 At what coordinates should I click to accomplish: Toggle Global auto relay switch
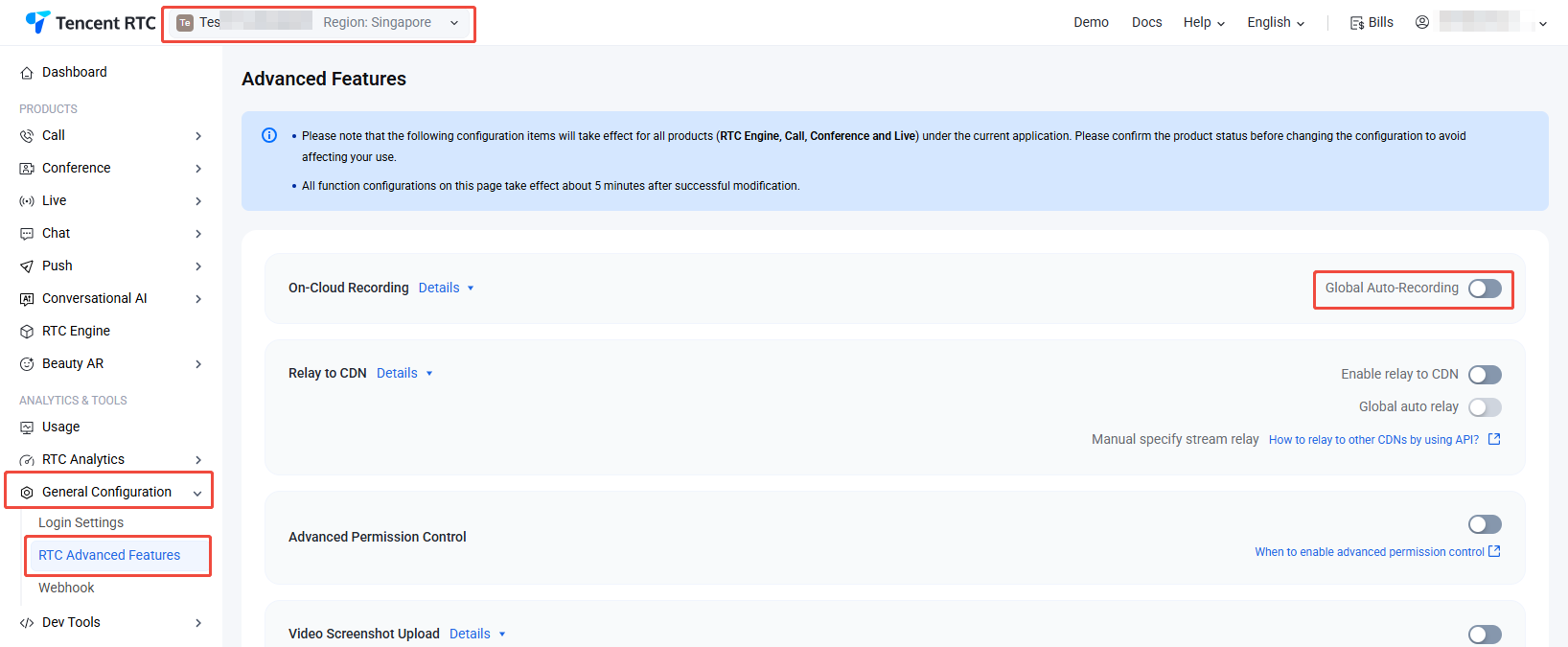click(1485, 407)
